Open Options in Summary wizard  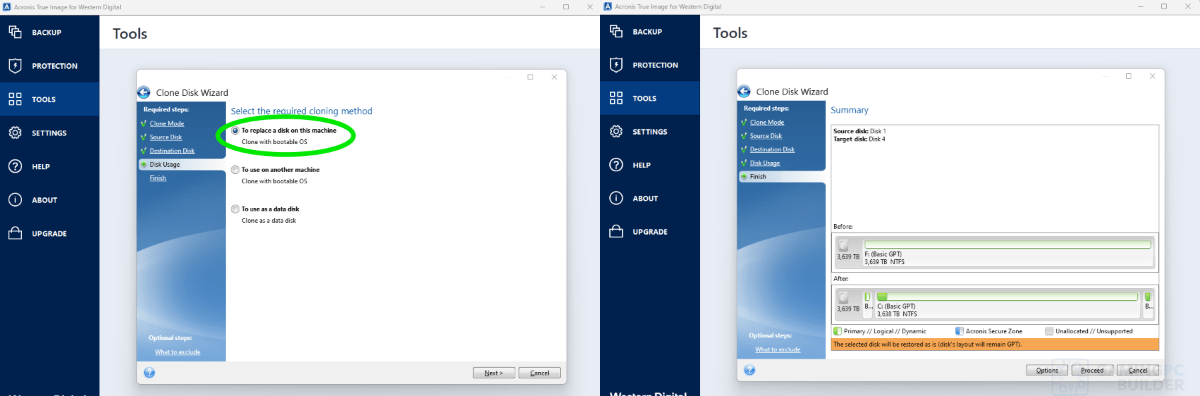1047,370
